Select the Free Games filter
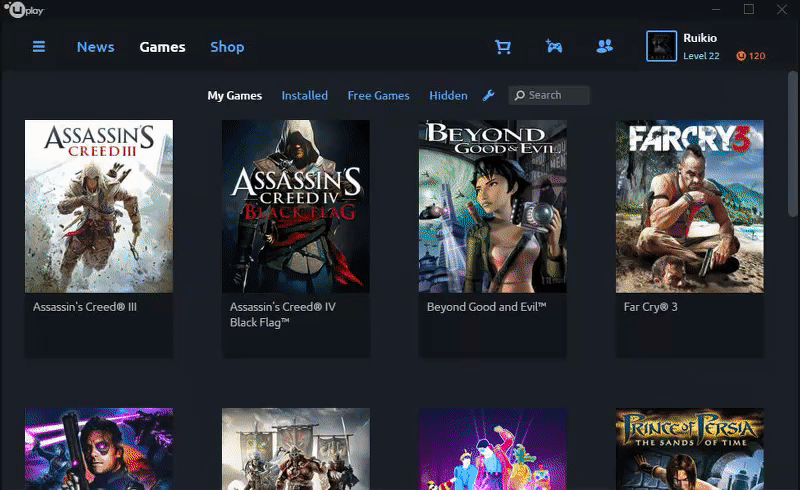This screenshot has height=490, width=800. tap(379, 95)
